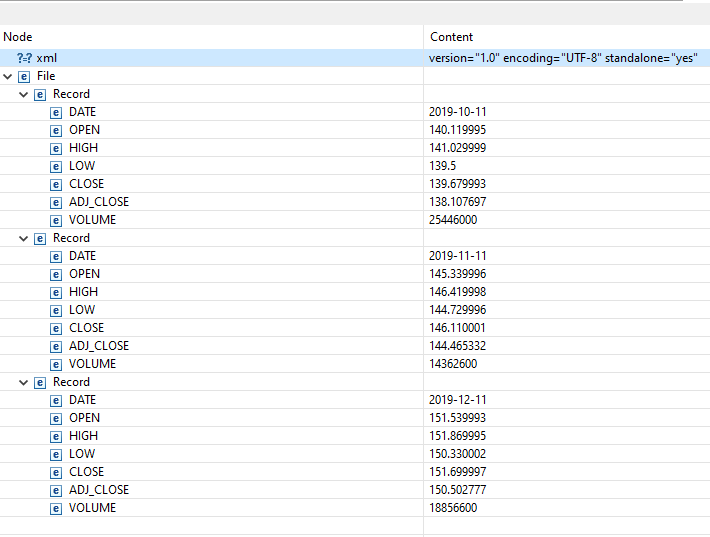Click the element icon next to VOLUME 25446000

pyautogui.click(x=56, y=221)
